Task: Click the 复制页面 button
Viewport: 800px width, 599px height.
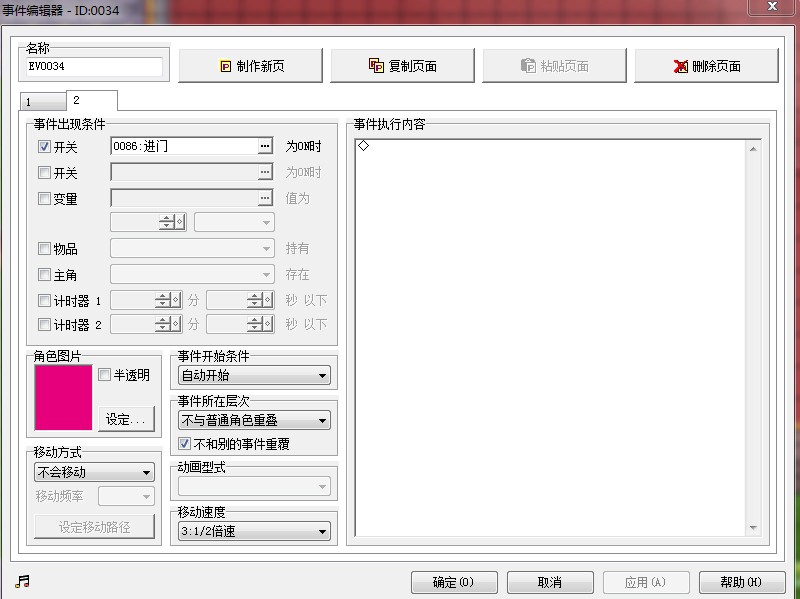Action: pyautogui.click(x=403, y=65)
